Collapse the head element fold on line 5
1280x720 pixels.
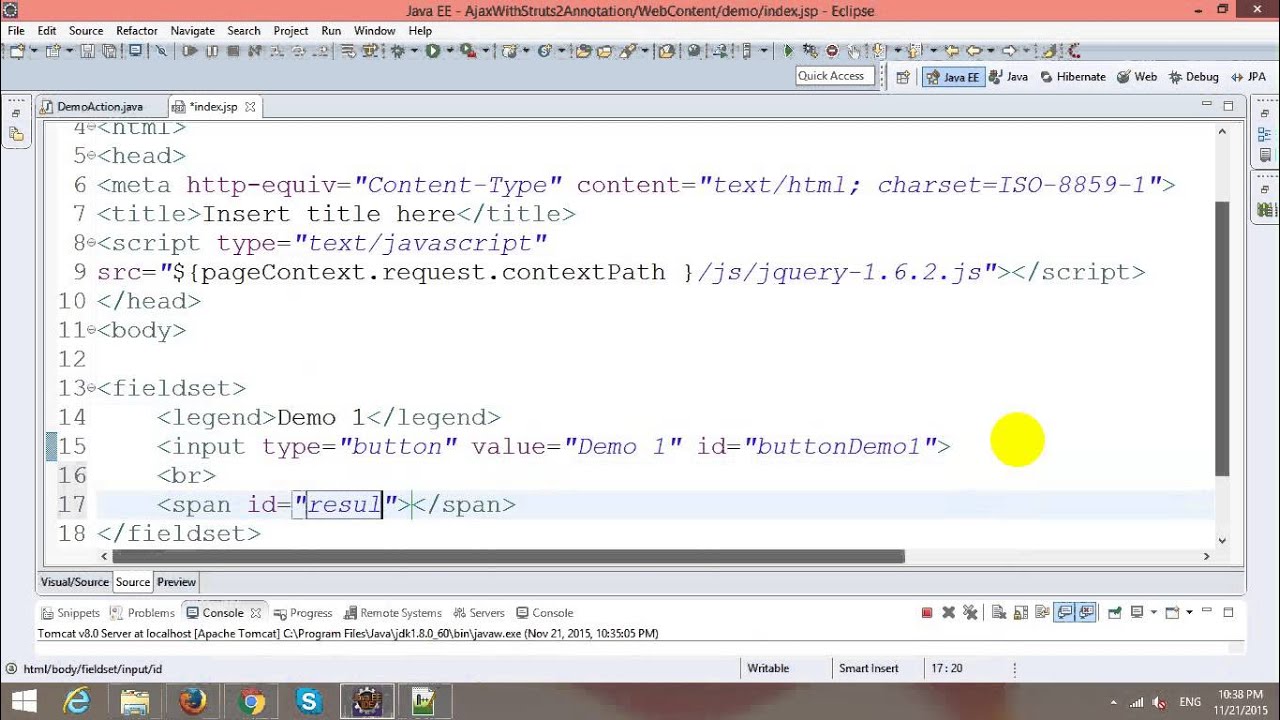[91, 155]
